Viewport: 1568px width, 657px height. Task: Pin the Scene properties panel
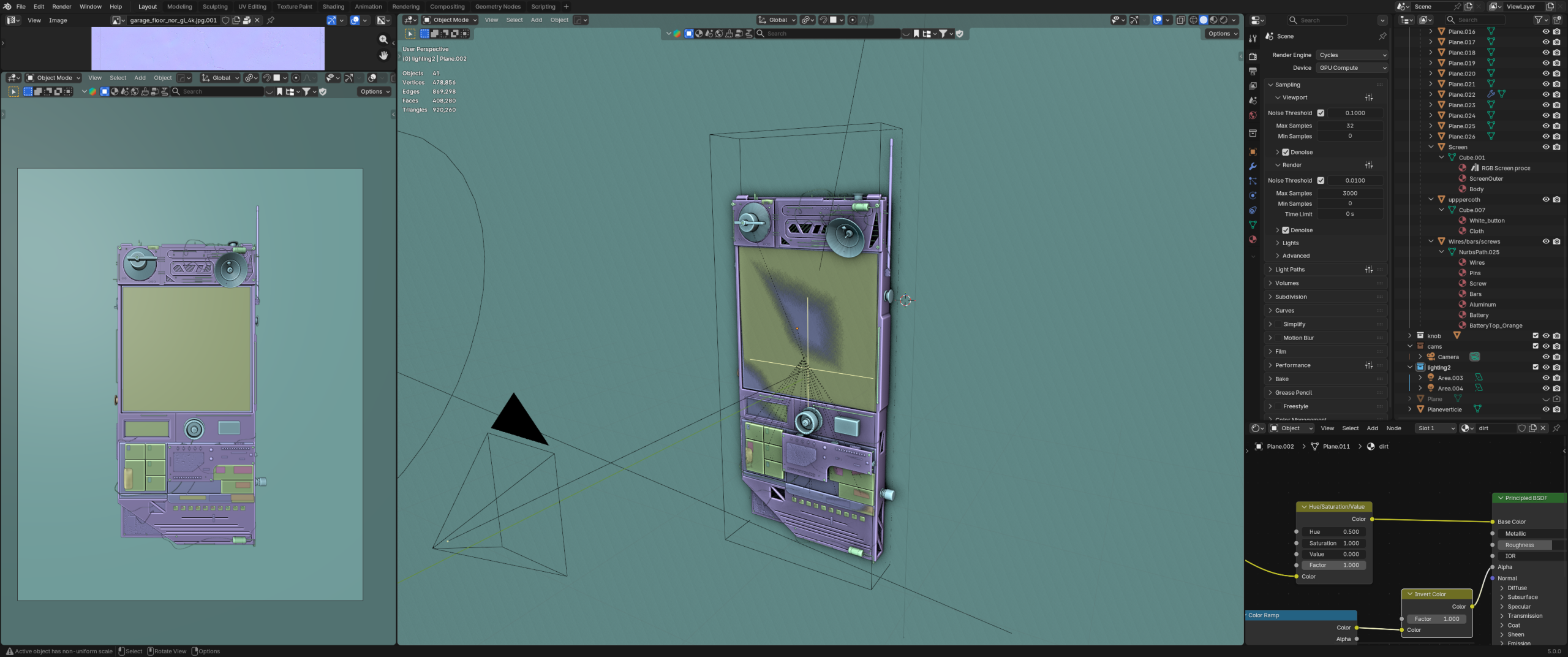(1382, 36)
